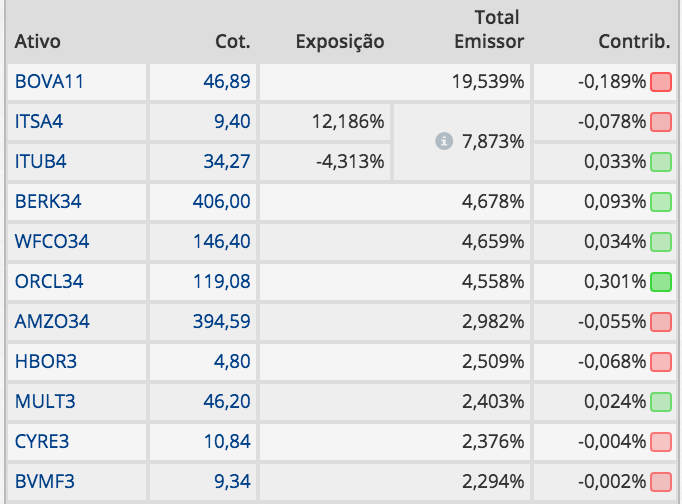Sort by the Contrib. column header
682x504 pixels.
point(633,42)
